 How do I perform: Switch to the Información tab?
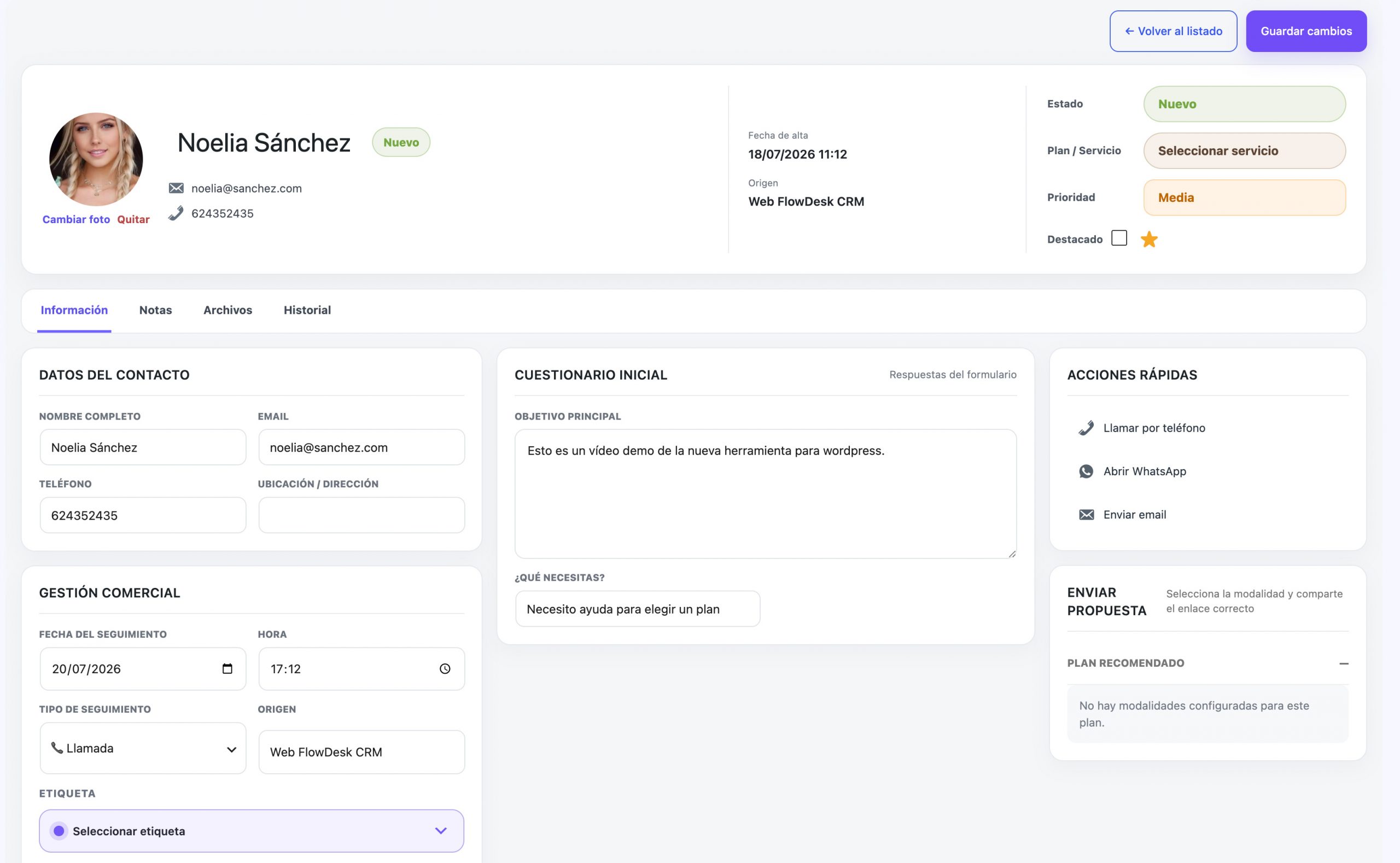[x=74, y=310]
